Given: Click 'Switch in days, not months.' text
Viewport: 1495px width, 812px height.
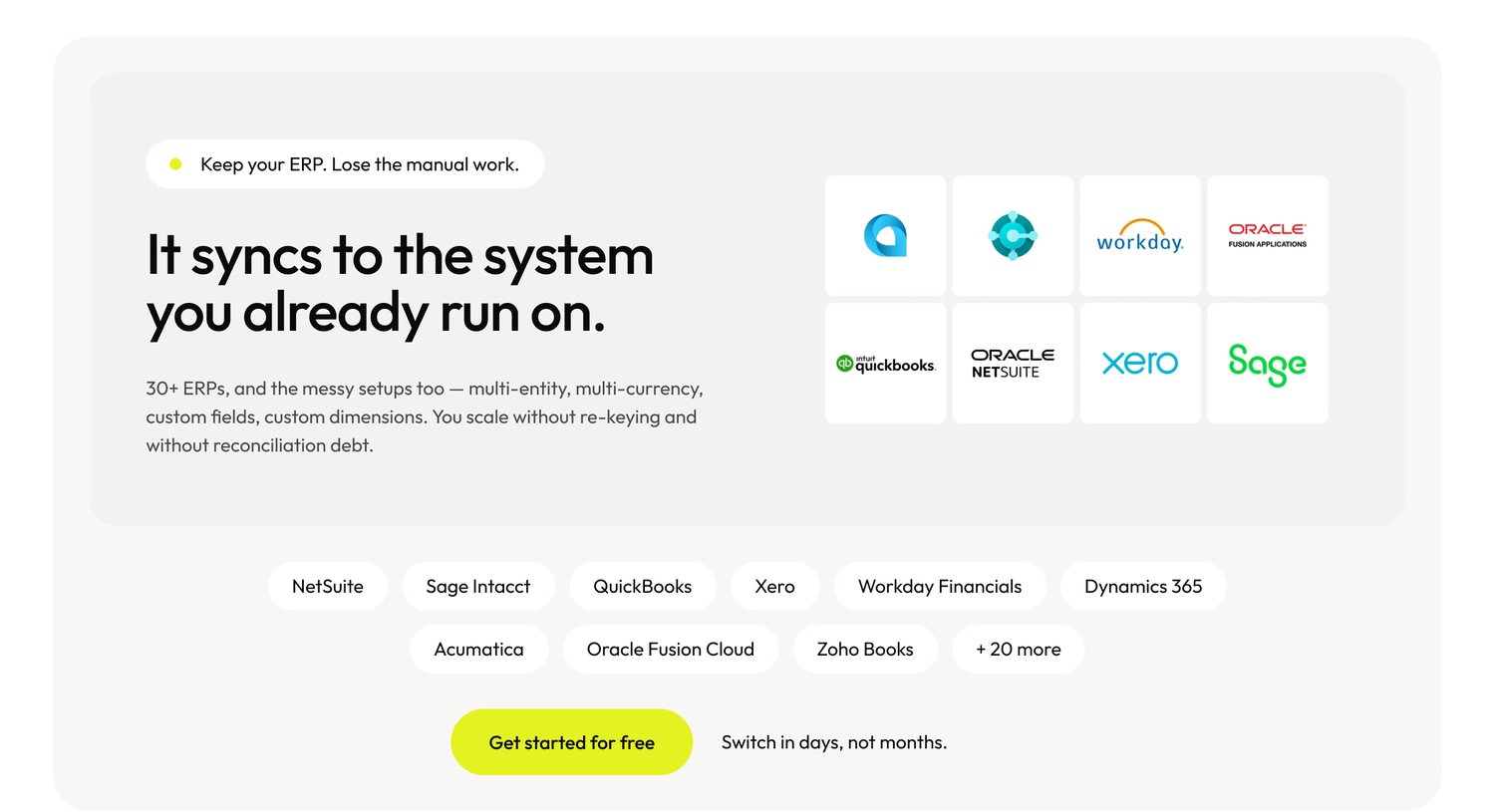Looking at the screenshot, I should (834, 742).
